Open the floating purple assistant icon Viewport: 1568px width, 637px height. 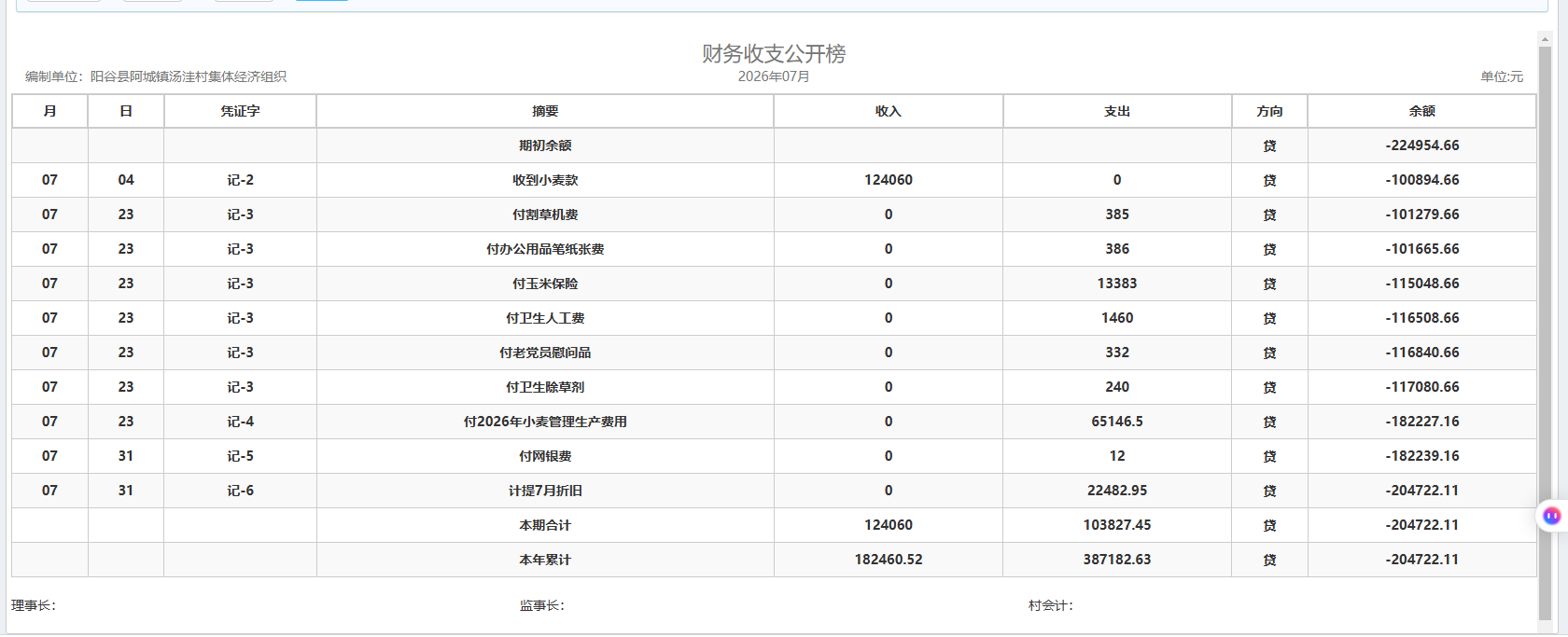[x=1551, y=516]
